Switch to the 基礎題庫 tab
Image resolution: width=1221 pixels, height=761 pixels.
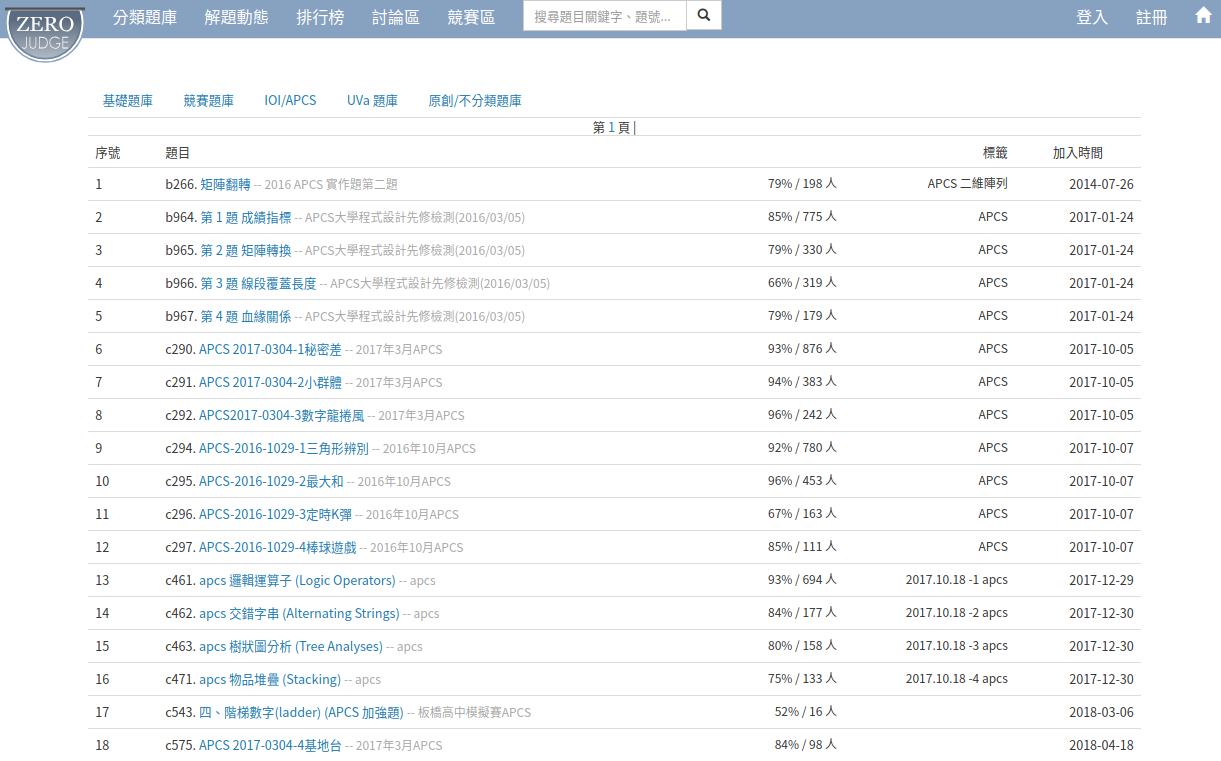(128, 101)
